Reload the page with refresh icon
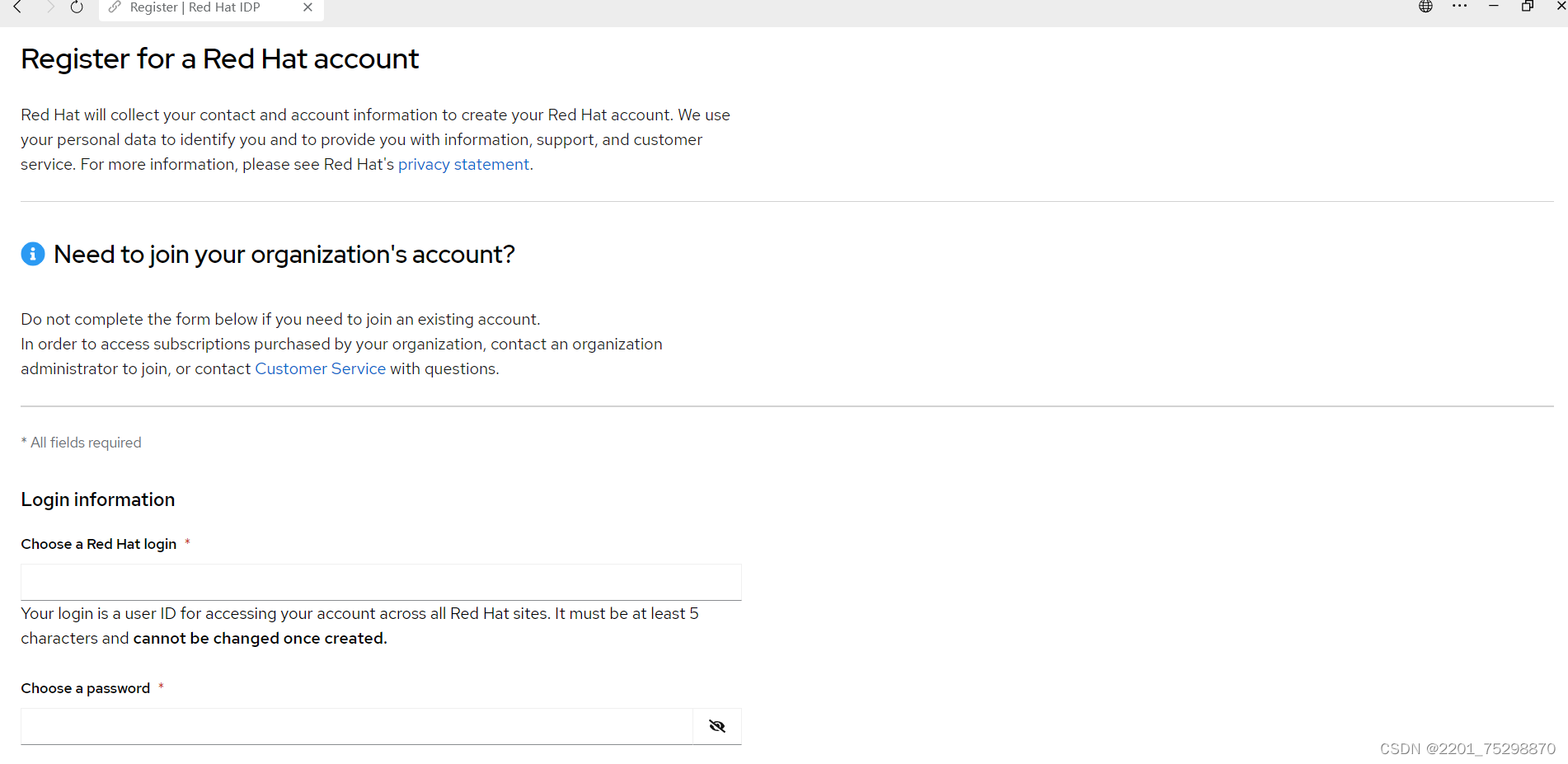Viewport: 1568px width, 764px height. pyautogui.click(x=77, y=7)
